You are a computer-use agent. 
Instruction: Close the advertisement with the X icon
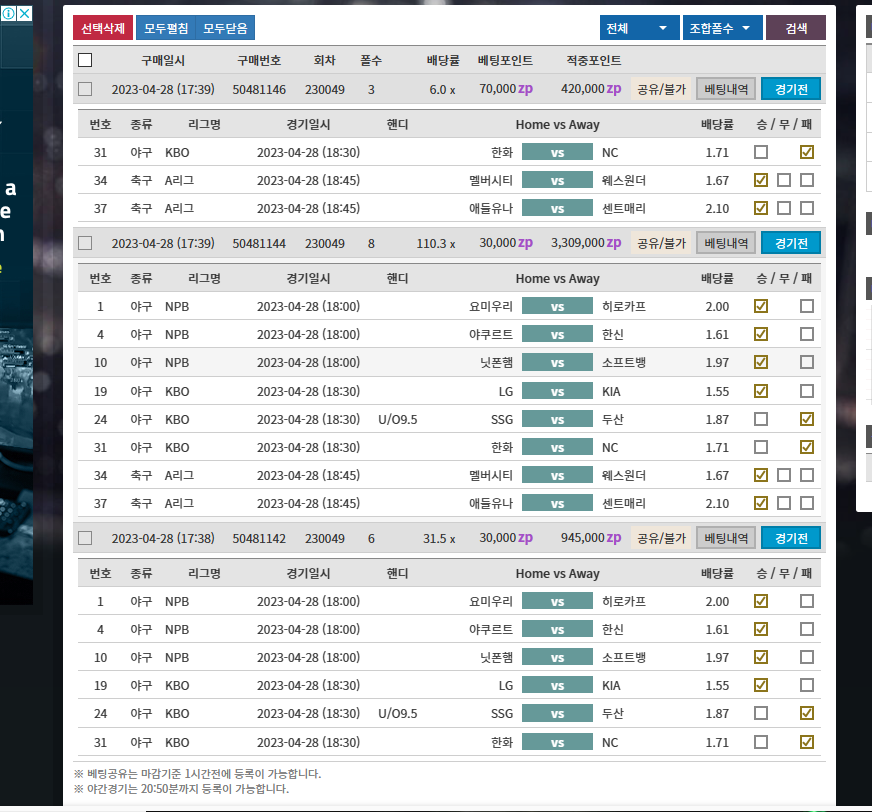(25, 14)
